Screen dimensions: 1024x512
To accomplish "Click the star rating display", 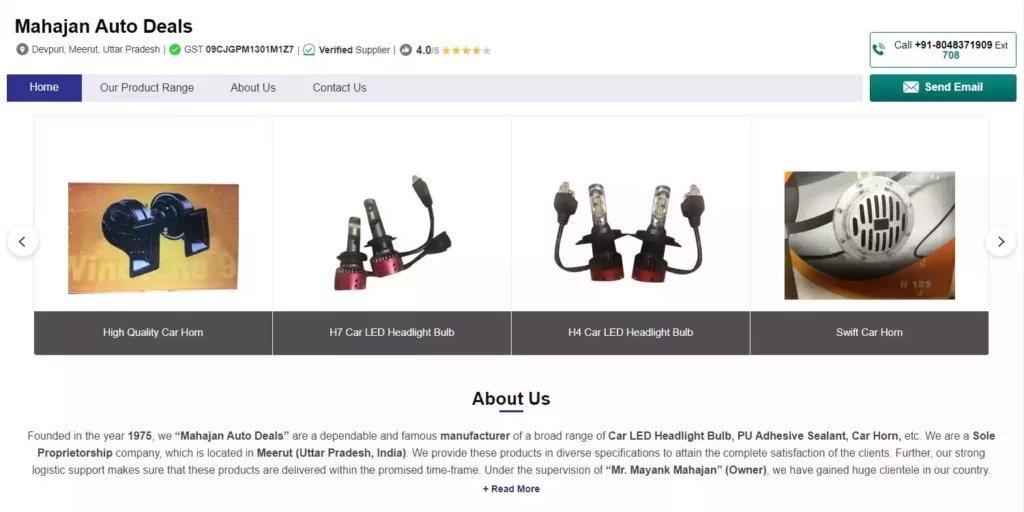I will (x=466, y=50).
